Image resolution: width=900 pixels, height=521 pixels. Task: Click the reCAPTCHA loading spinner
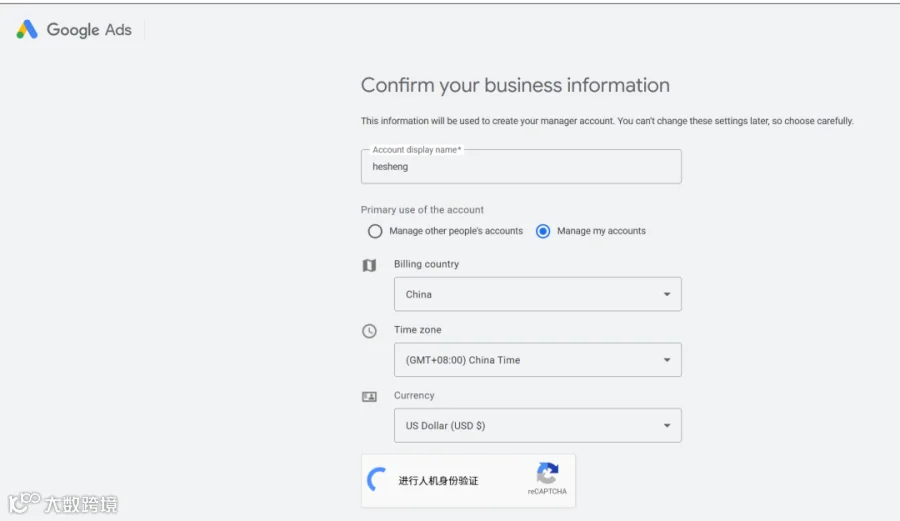pos(377,480)
